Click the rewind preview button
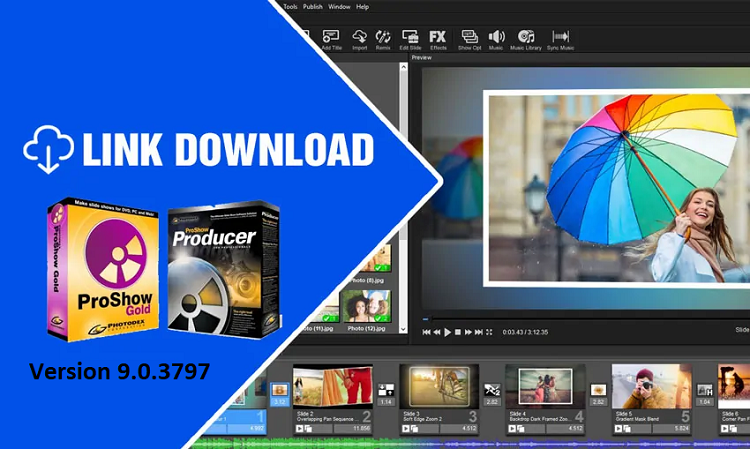 click(x=437, y=332)
